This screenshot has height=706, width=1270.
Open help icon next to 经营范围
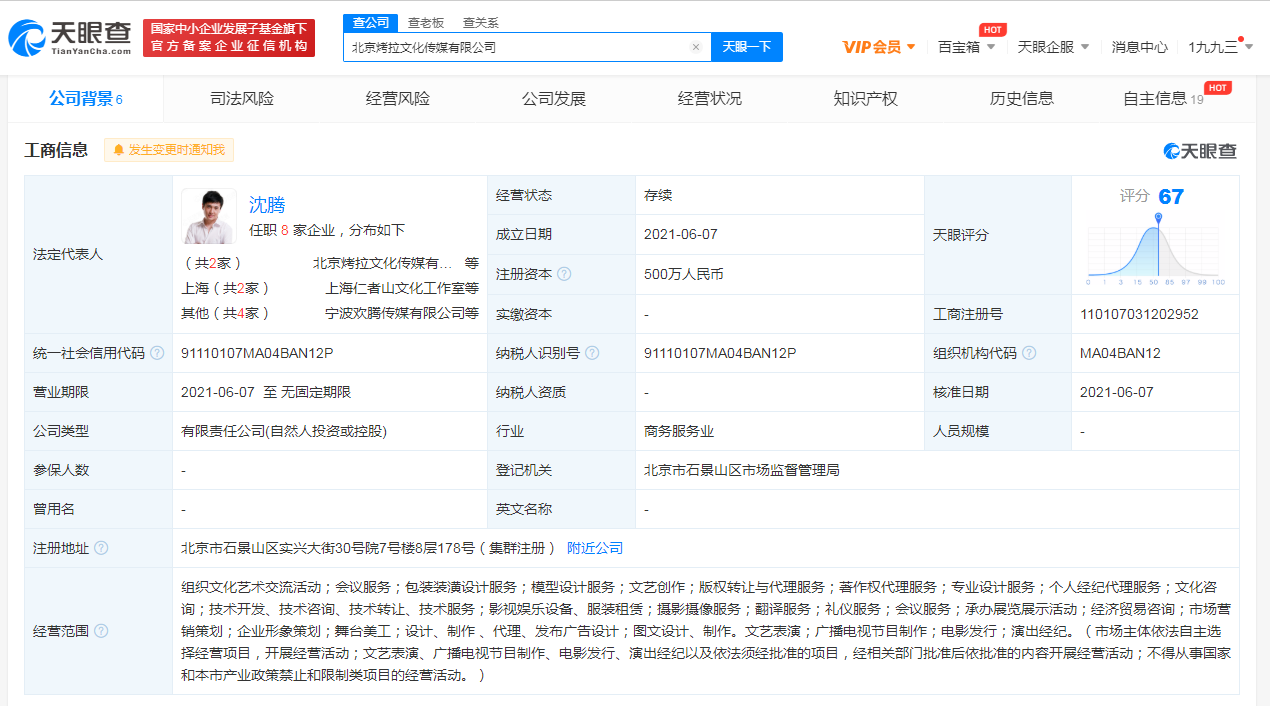click(101, 631)
